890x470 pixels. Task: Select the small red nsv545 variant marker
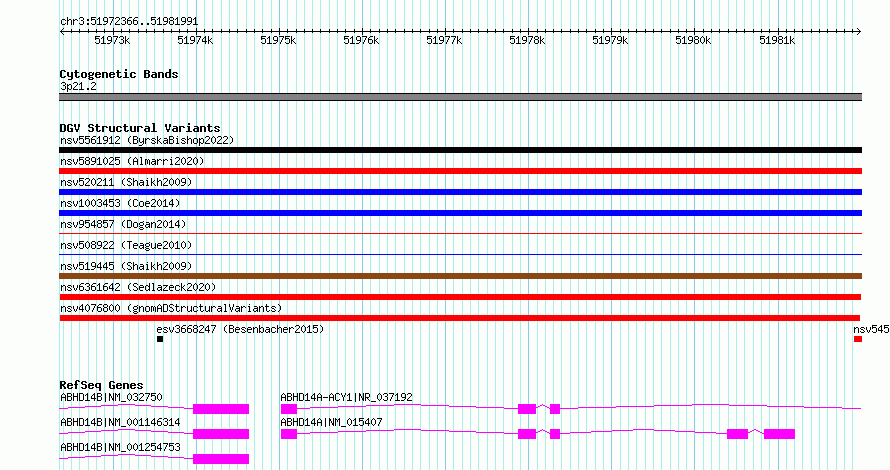tap(858, 339)
